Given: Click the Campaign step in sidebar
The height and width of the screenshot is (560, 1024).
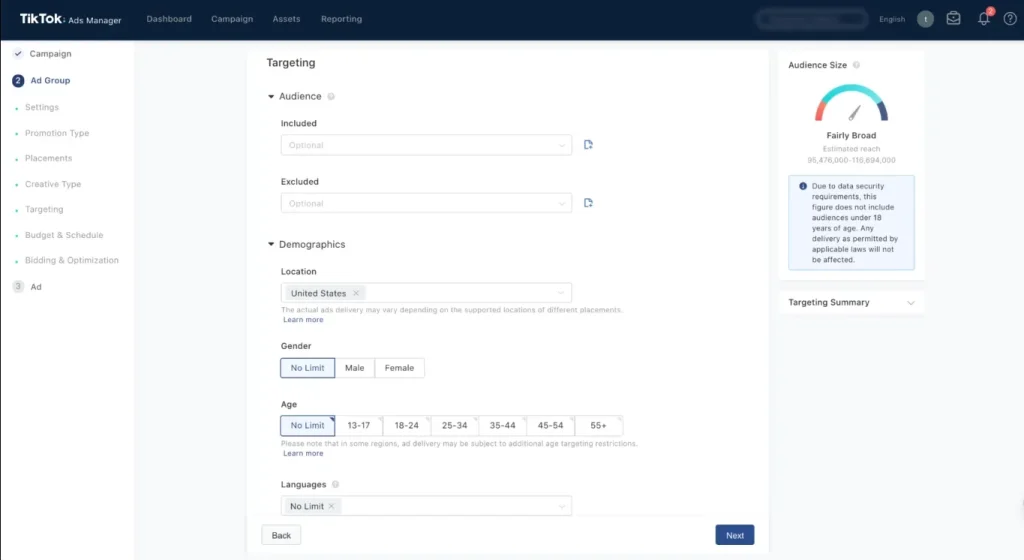Looking at the screenshot, I should 50,54.
